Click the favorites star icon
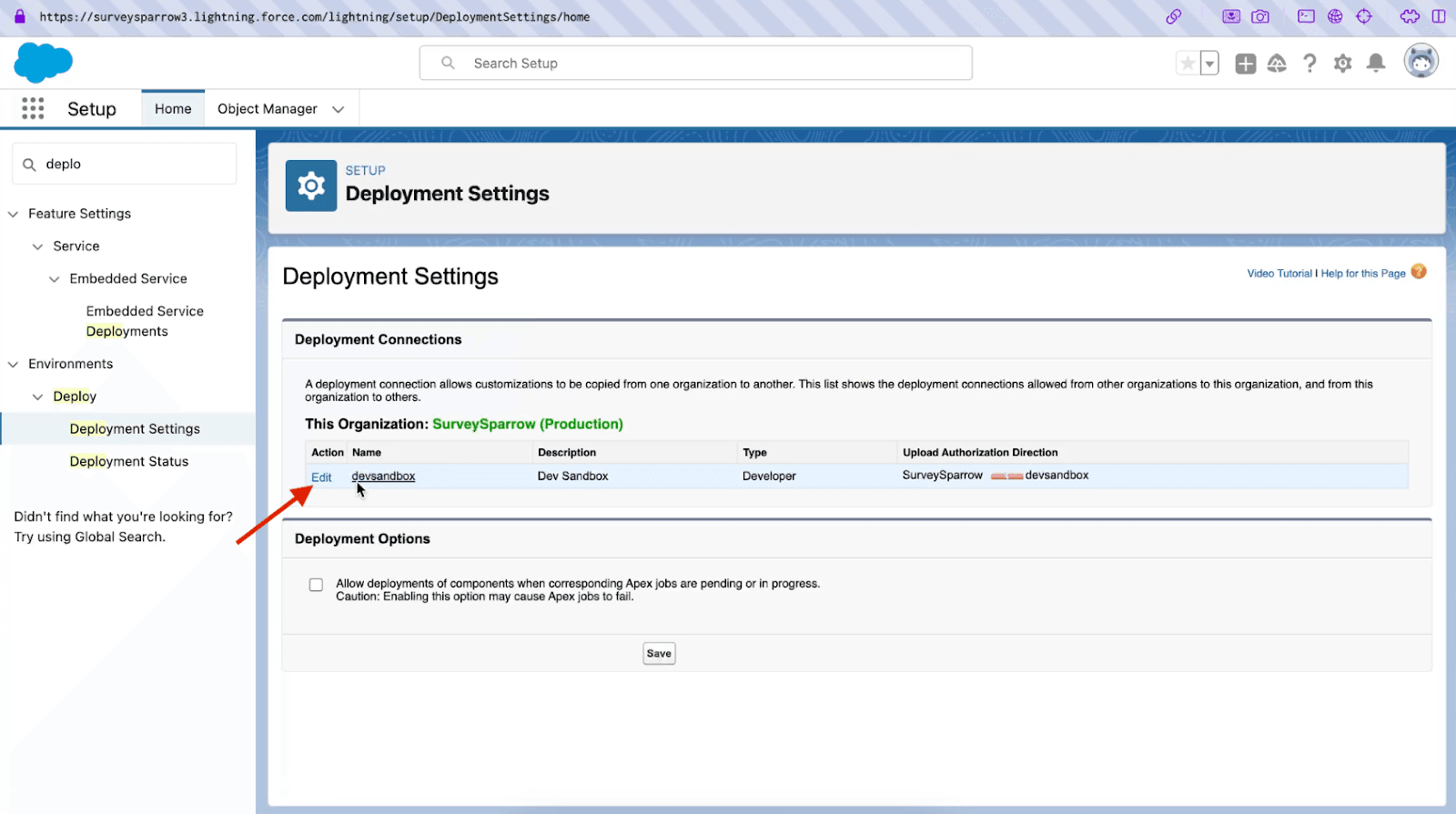 tap(1188, 63)
